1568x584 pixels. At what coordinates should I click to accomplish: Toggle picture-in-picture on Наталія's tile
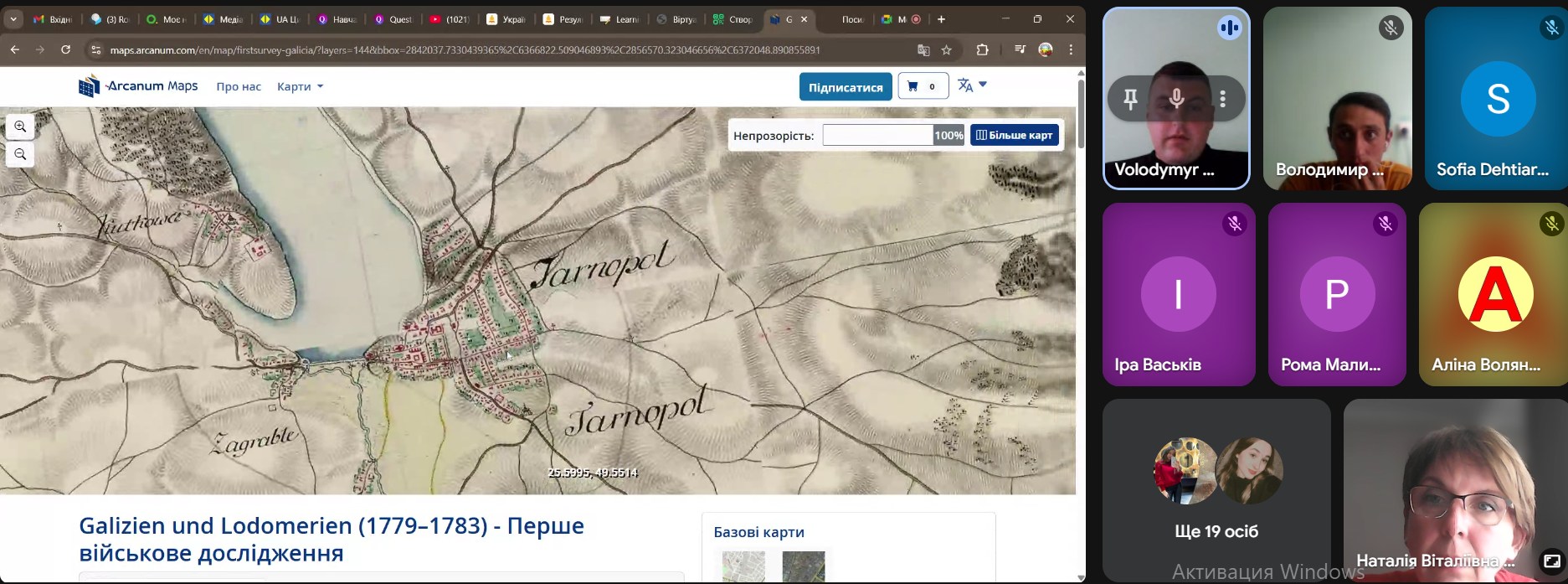click(1551, 561)
